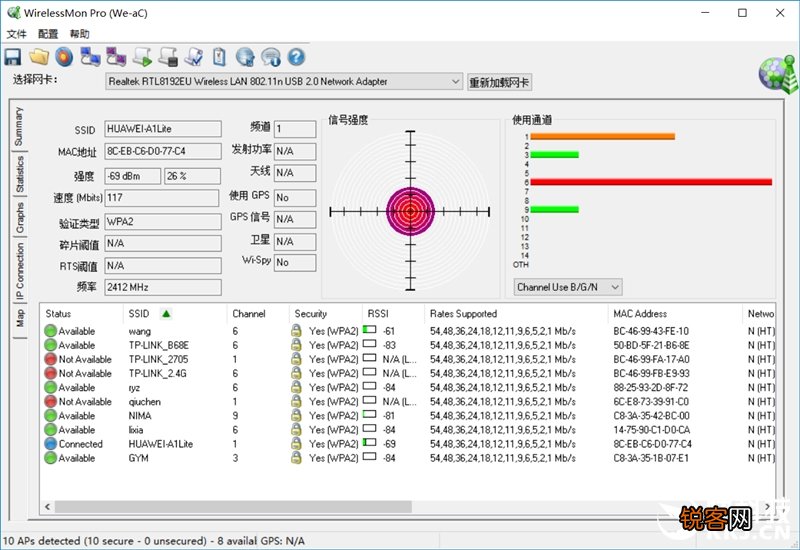Select MAC address BC-46-99-43-FE-10
This screenshot has width=800, height=550.
coord(651,331)
